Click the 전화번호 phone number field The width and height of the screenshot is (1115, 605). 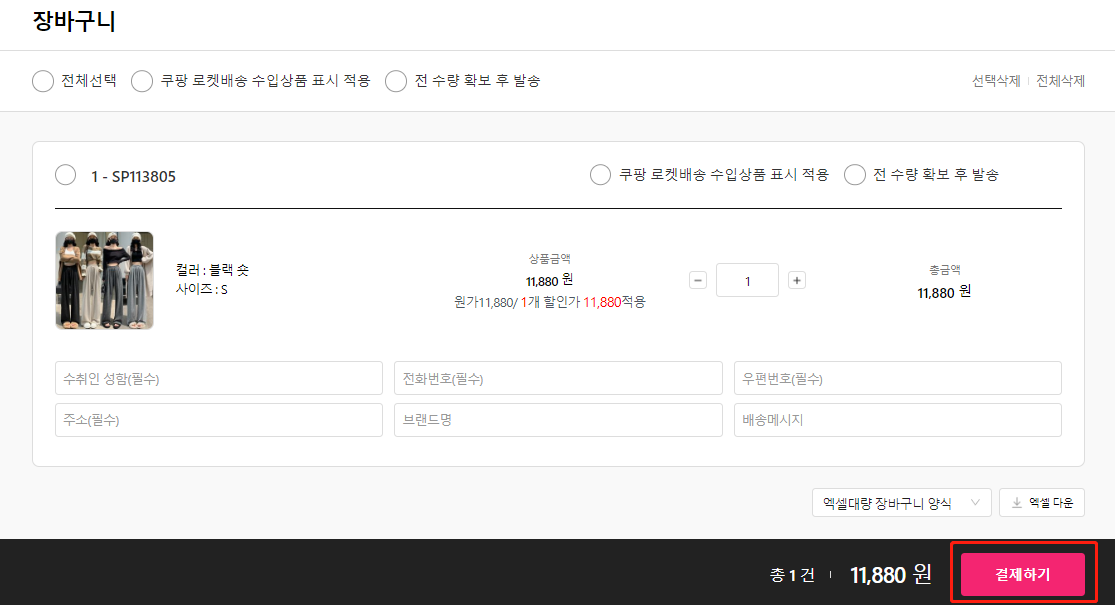(557, 379)
